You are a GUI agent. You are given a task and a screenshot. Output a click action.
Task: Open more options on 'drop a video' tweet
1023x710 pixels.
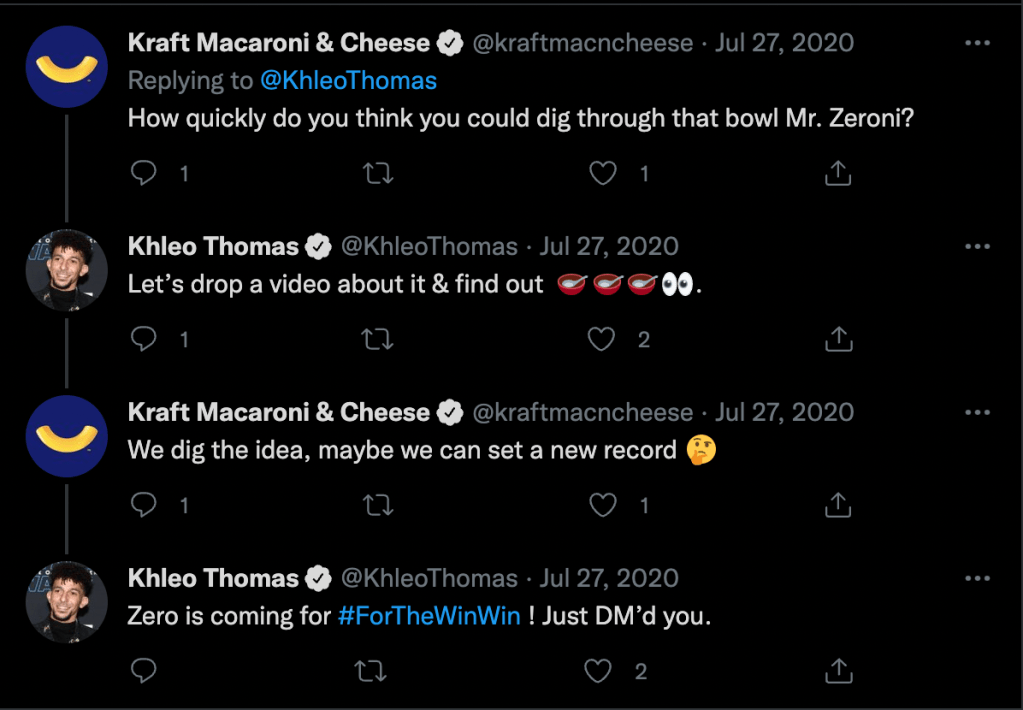pos(977,247)
